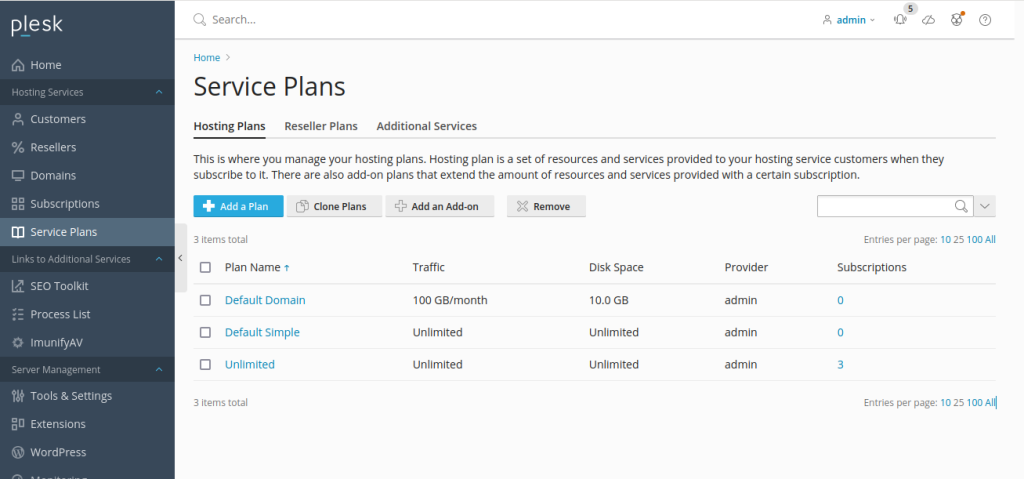Open the admin account dropdown

[x=849, y=20]
